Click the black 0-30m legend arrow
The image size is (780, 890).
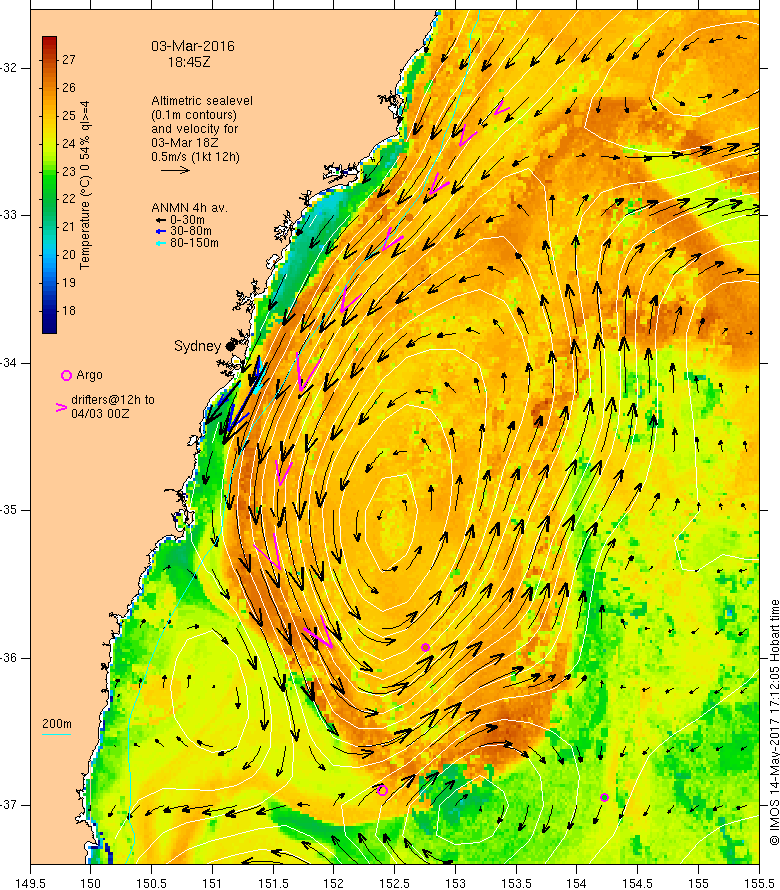click(161, 220)
